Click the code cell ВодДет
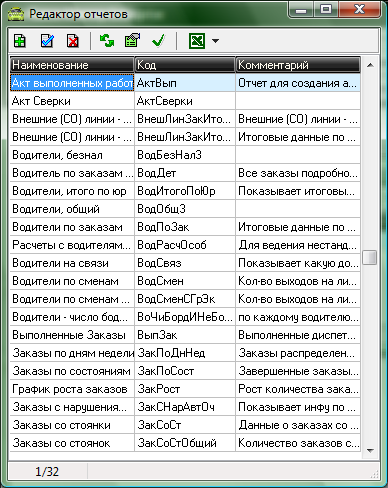 coord(185,173)
